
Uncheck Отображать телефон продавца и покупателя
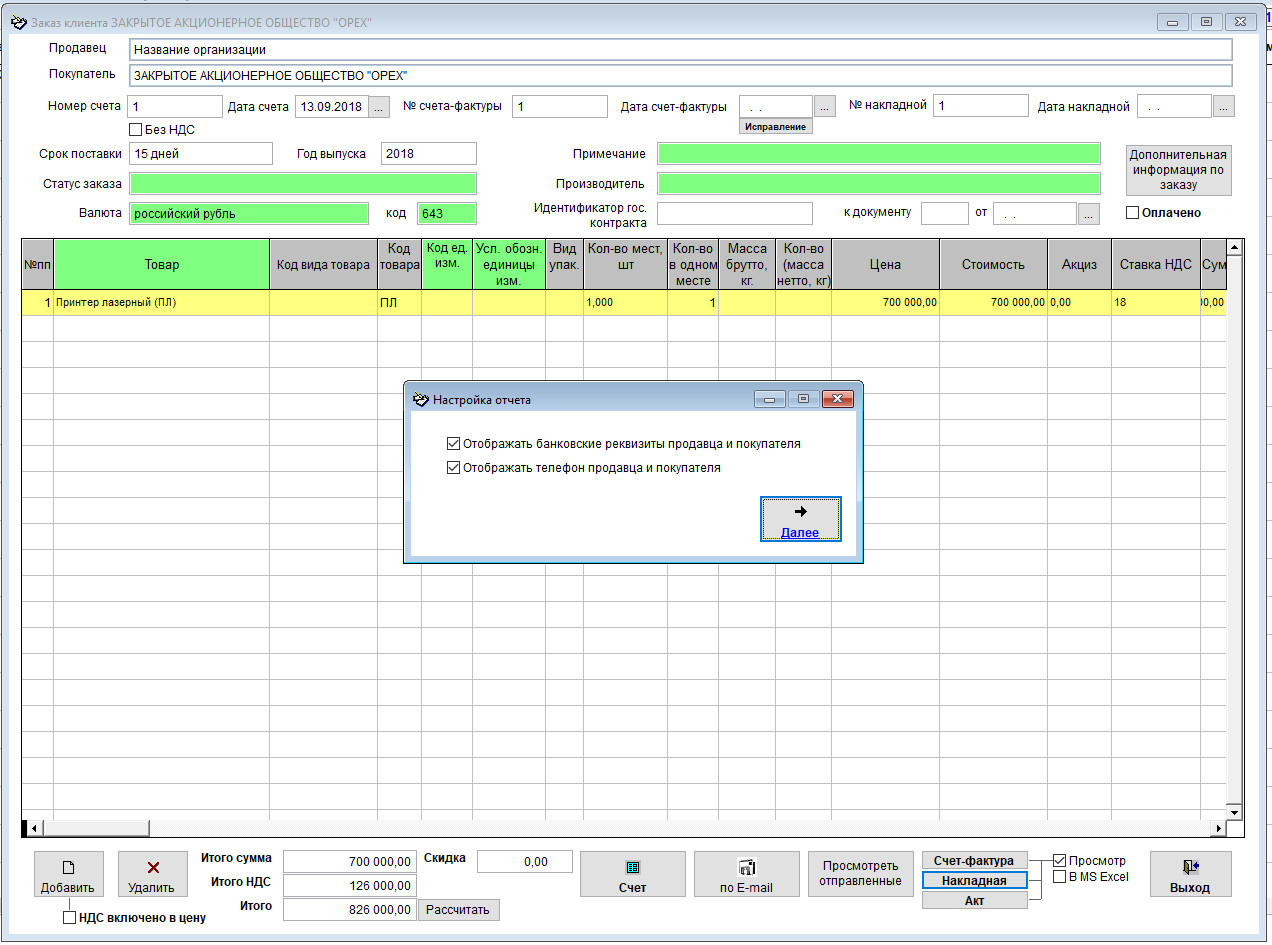(455, 467)
